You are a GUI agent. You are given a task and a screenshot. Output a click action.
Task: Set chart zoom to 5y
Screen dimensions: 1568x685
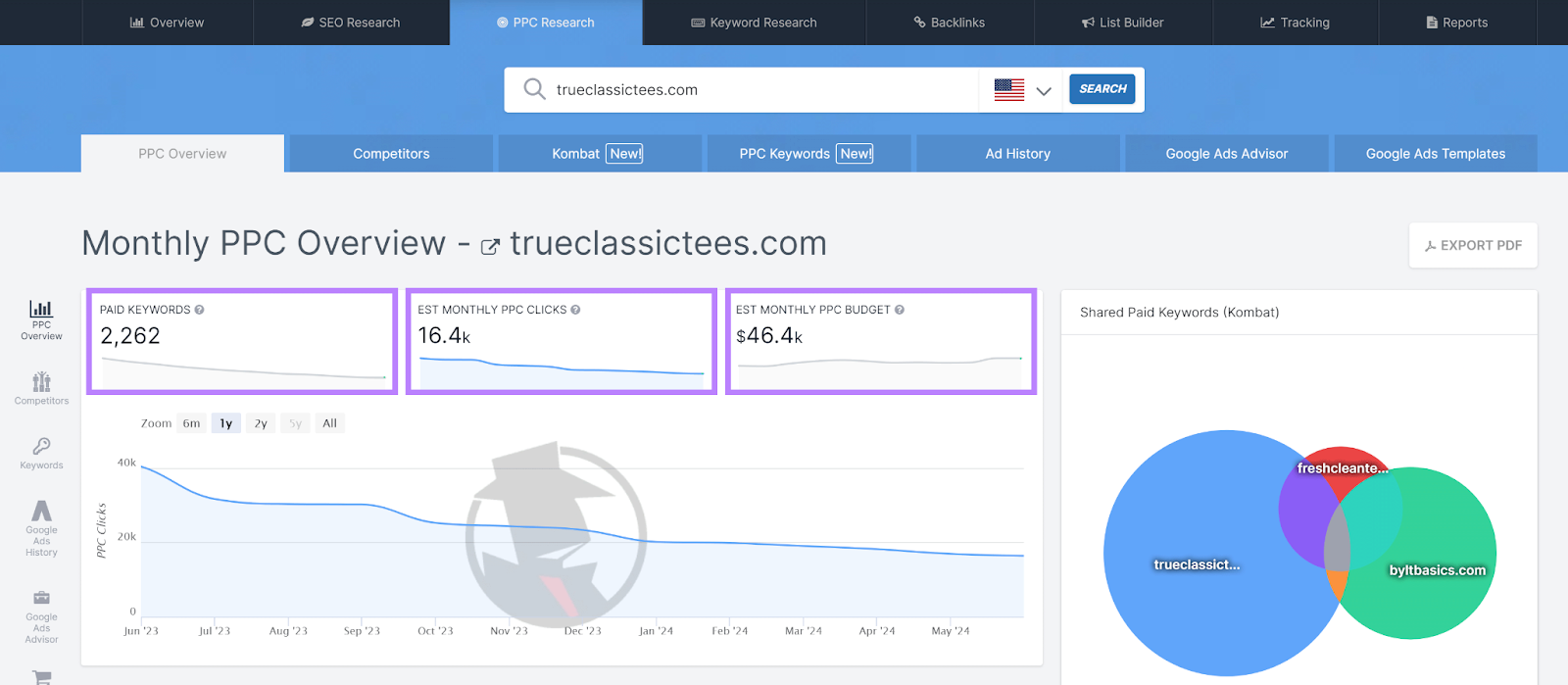click(x=295, y=423)
